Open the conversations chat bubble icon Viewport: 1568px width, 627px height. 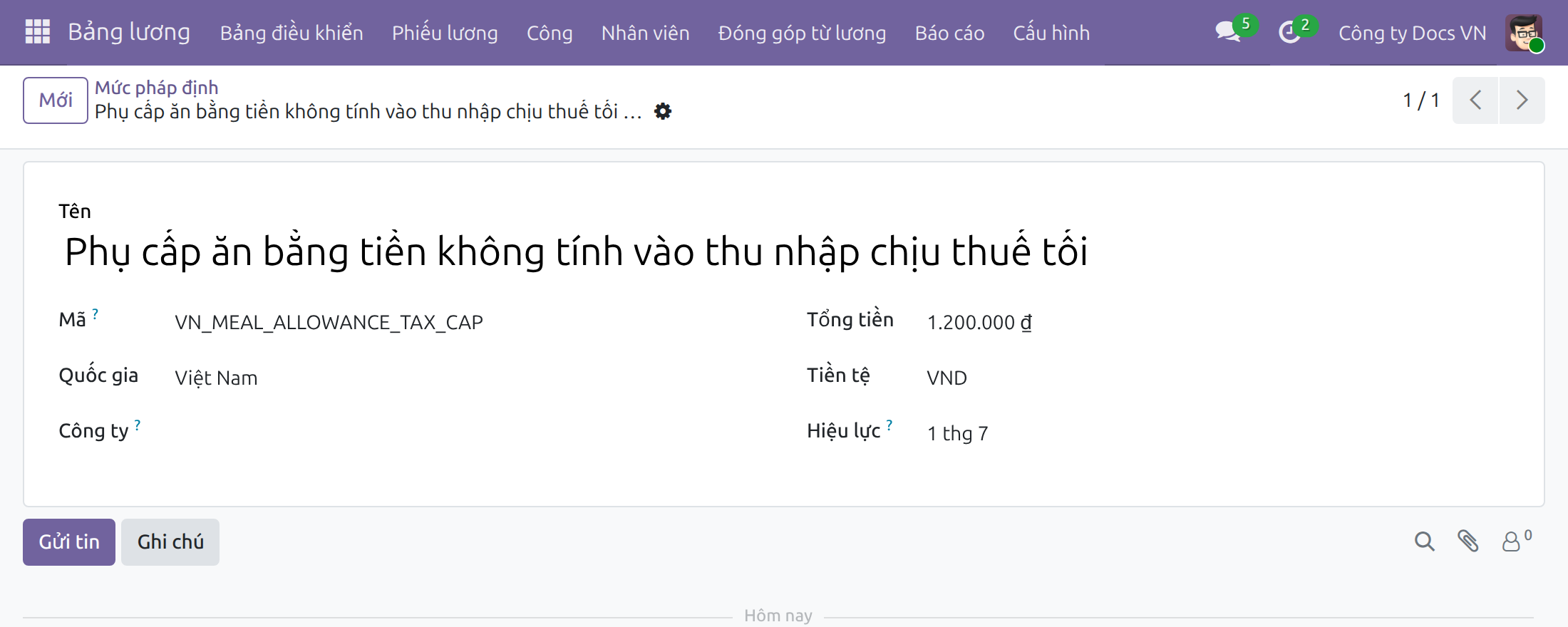click(x=1228, y=32)
